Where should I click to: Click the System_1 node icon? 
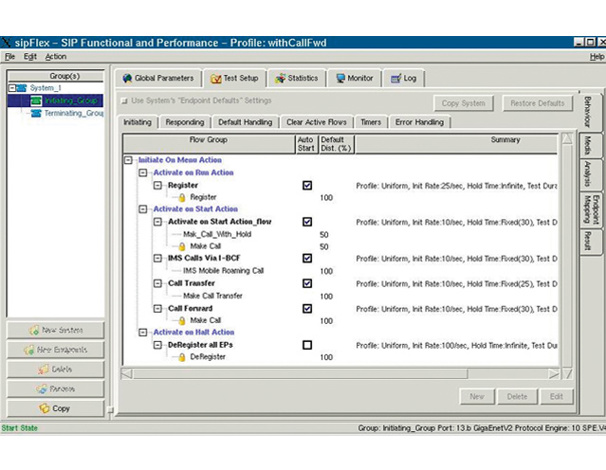22,88
